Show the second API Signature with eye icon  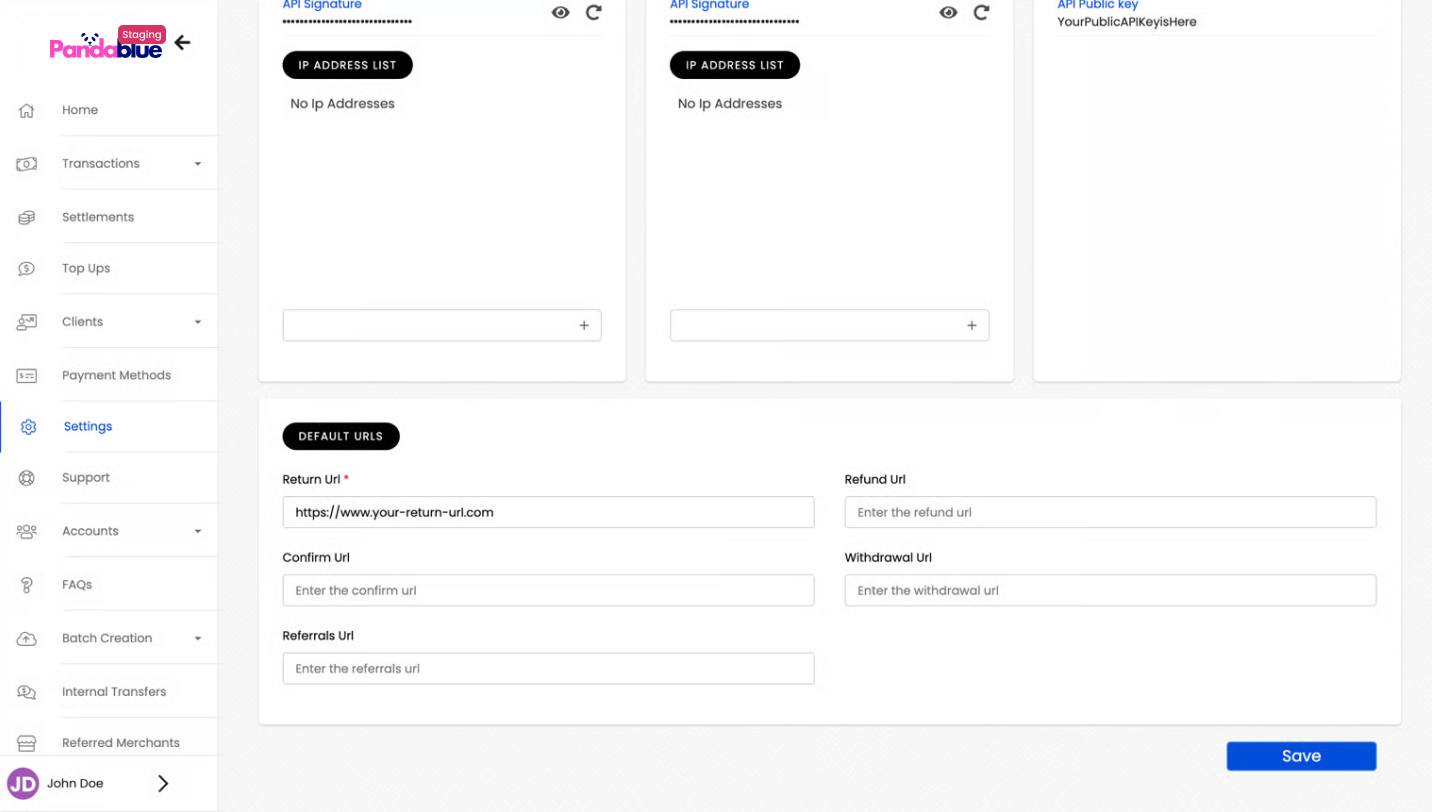coord(948,13)
